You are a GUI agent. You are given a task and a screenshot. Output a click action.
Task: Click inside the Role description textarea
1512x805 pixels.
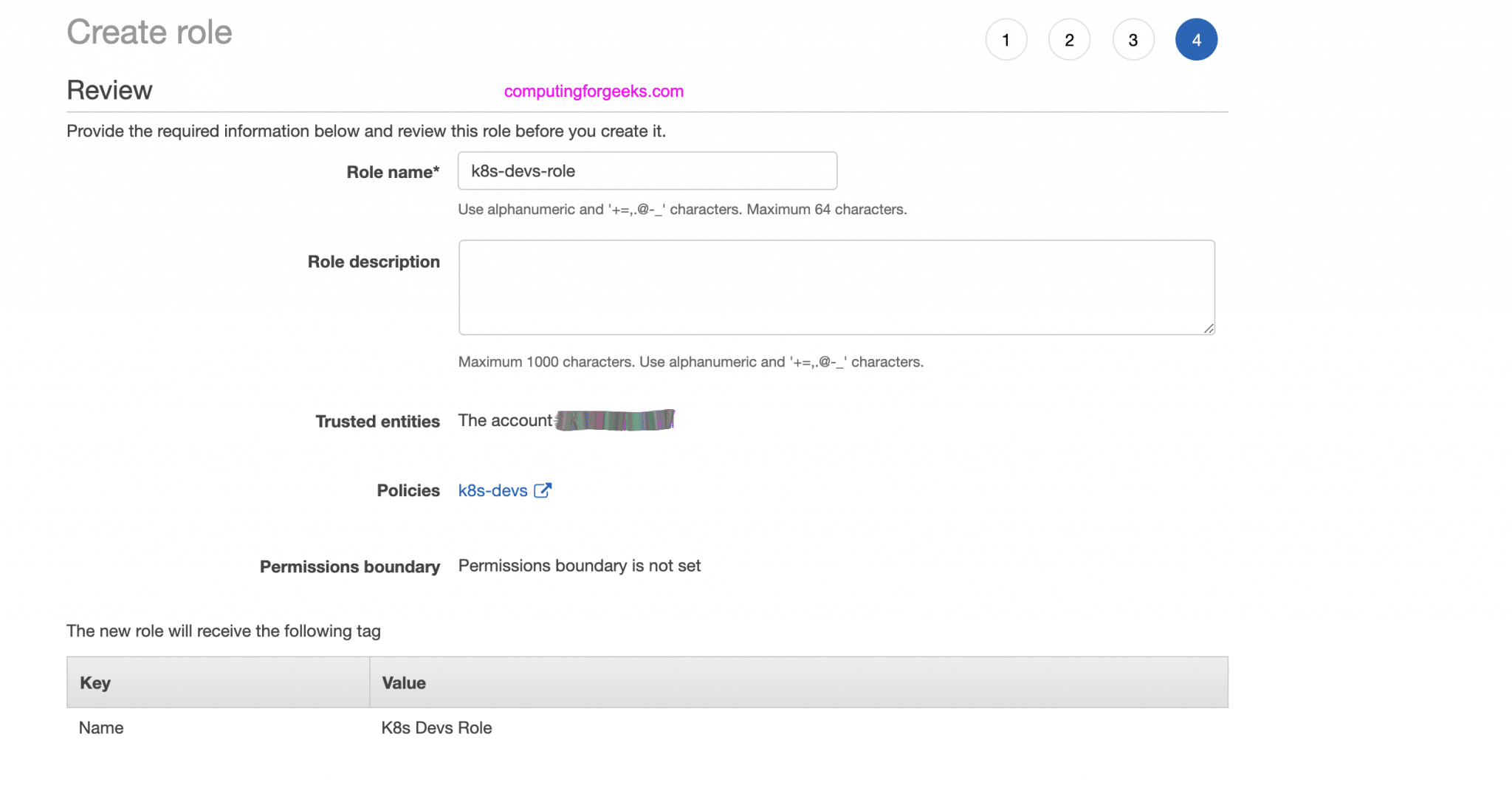(836, 287)
